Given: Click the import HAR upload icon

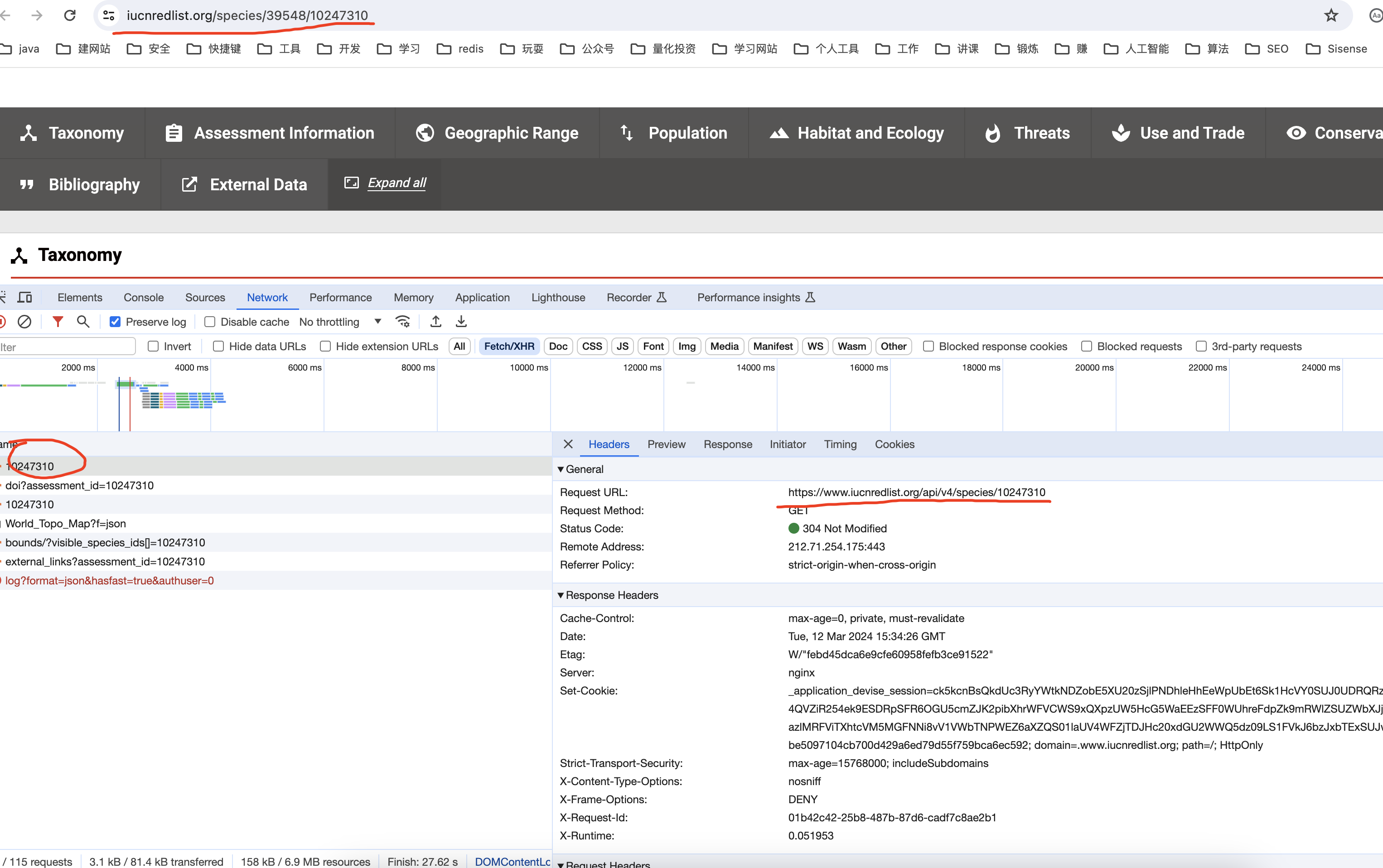Looking at the screenshot, I should click(436, 322).
